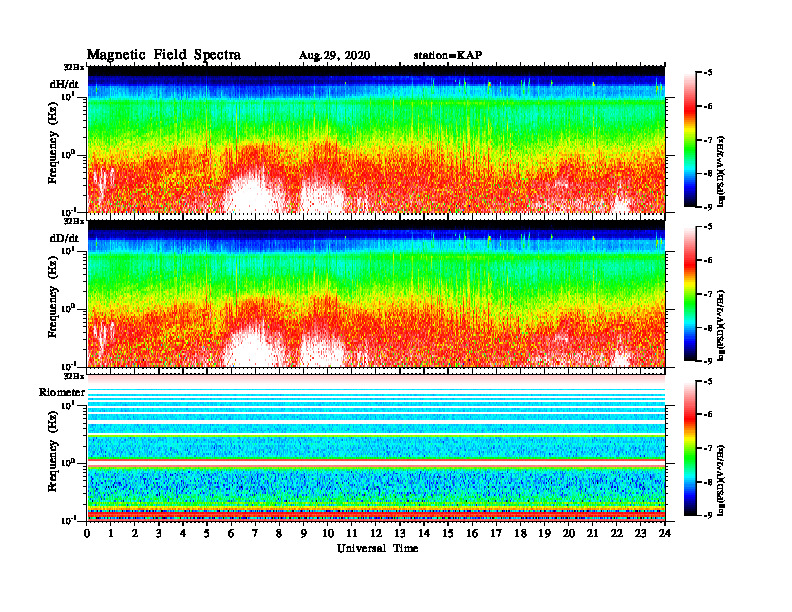Click the dH/dt colorbar's log(PSD) units label
792x612 pixels.
[x=722, y=171]
